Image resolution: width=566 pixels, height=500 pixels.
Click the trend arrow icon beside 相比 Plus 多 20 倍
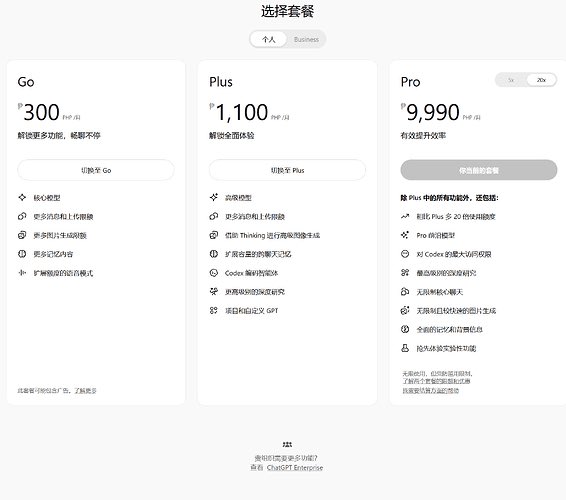pos(405,216)
